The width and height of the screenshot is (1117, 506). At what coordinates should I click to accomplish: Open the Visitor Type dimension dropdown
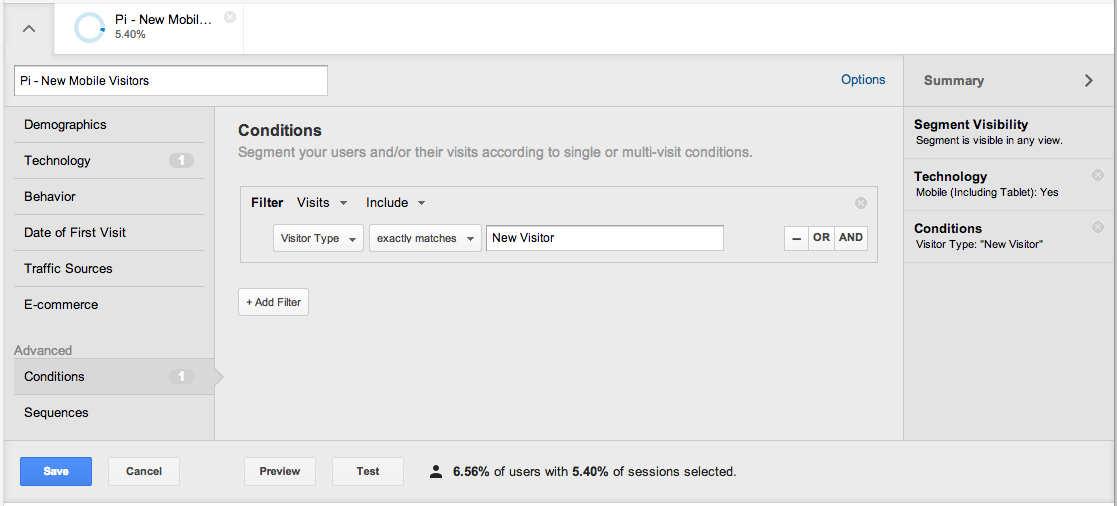click(x=318, y=238)
